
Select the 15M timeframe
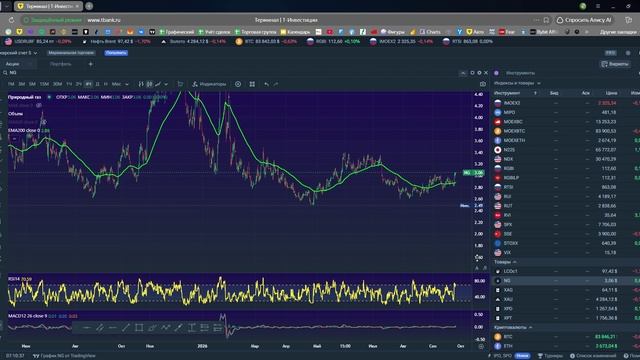pos(44,84)
